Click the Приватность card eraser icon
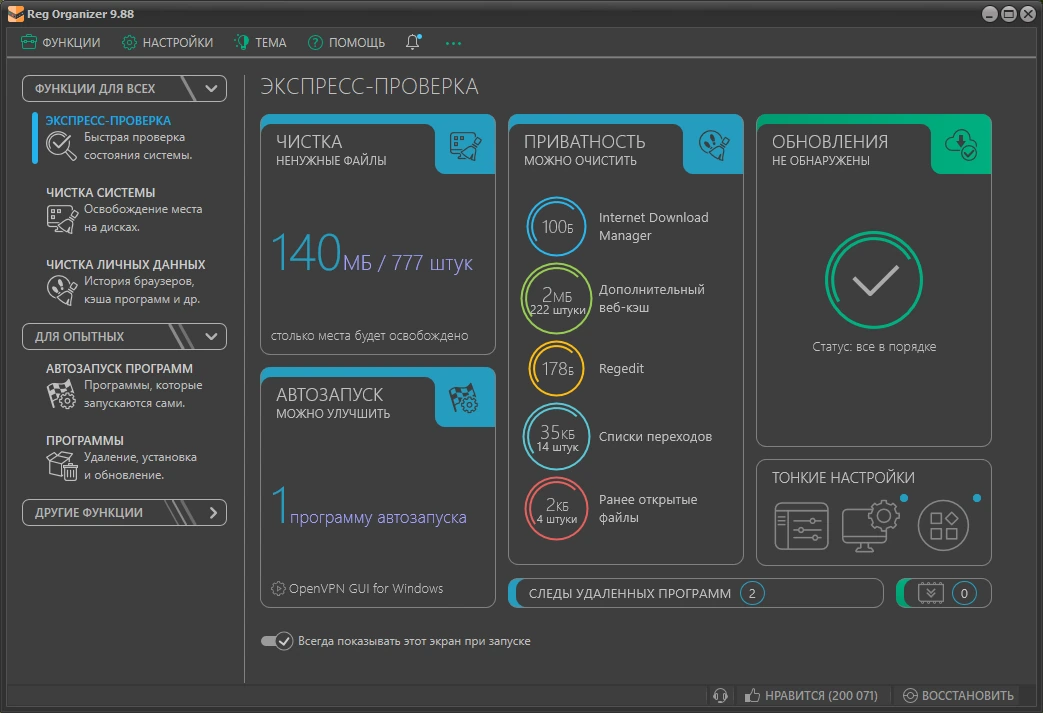This screenshot has height=713, width=1043. 714,145
